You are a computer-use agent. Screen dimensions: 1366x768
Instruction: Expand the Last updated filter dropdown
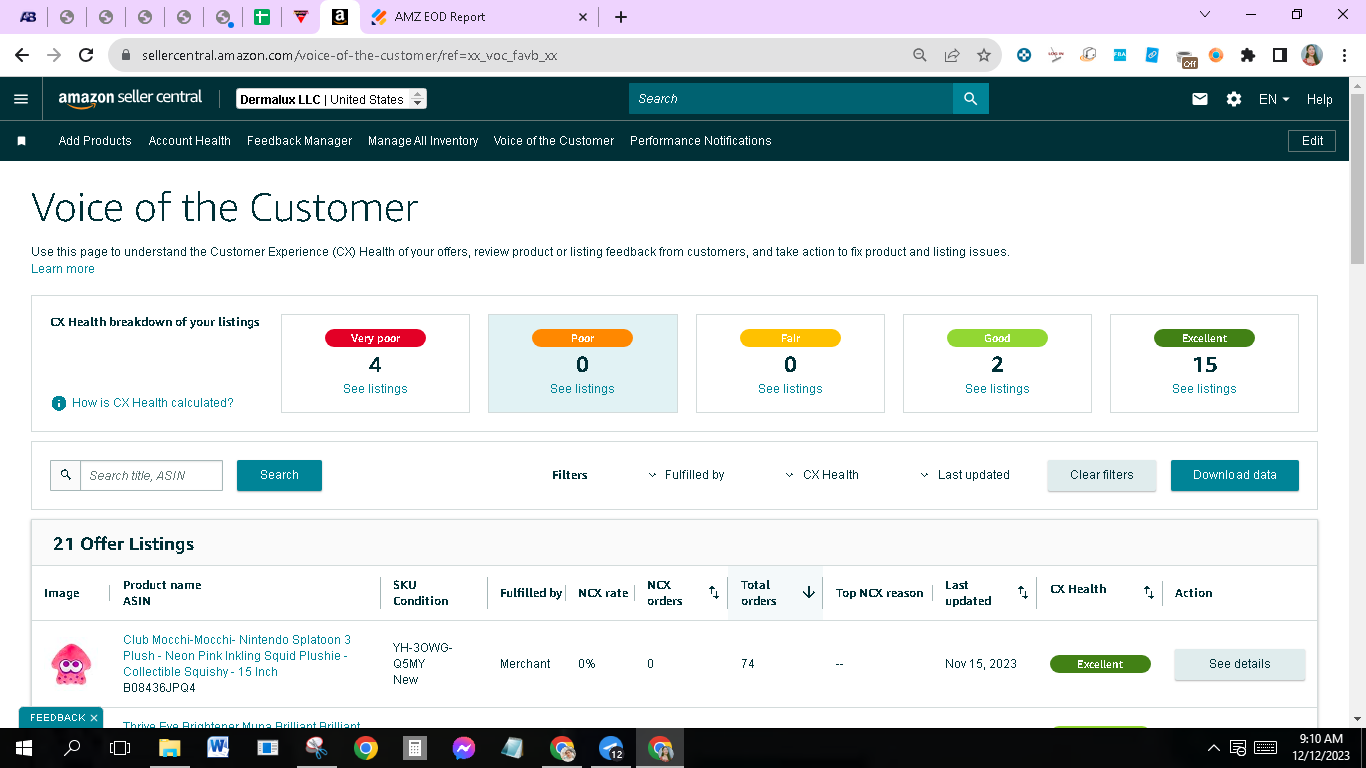[965, 475]
